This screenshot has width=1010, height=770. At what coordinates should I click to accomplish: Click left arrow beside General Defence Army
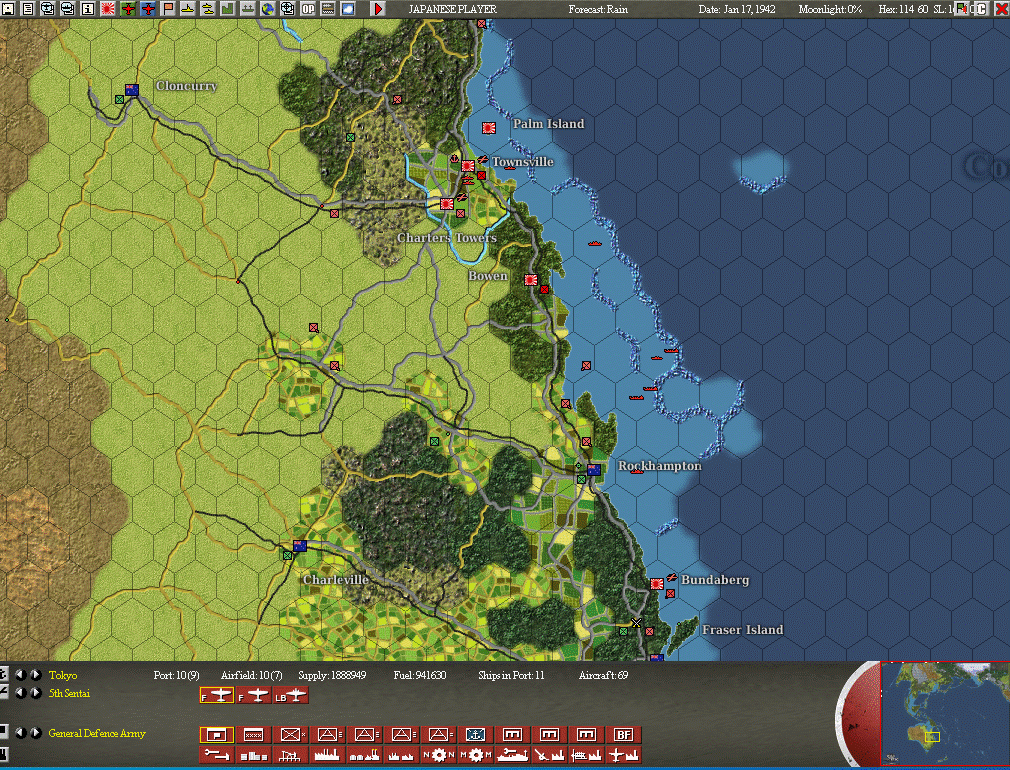pyautogui.click(x=21, y=733)
